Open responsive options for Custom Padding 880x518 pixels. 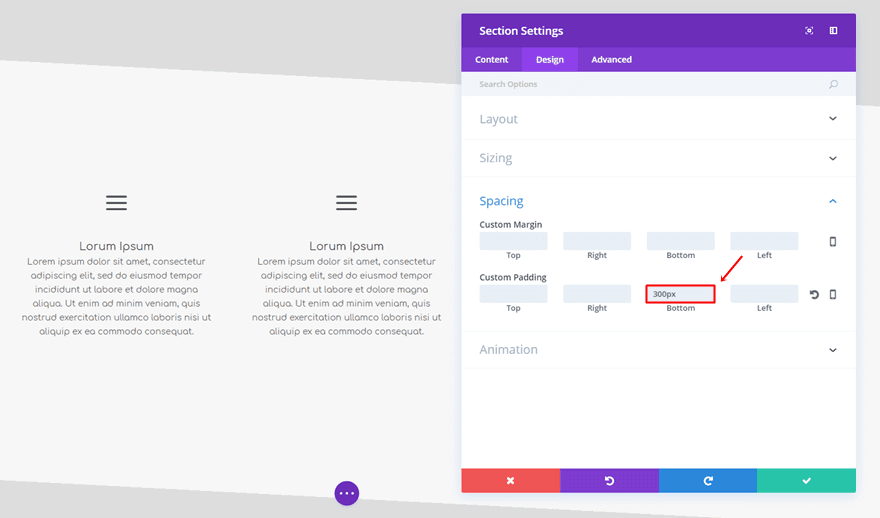(x=833, y=294)
